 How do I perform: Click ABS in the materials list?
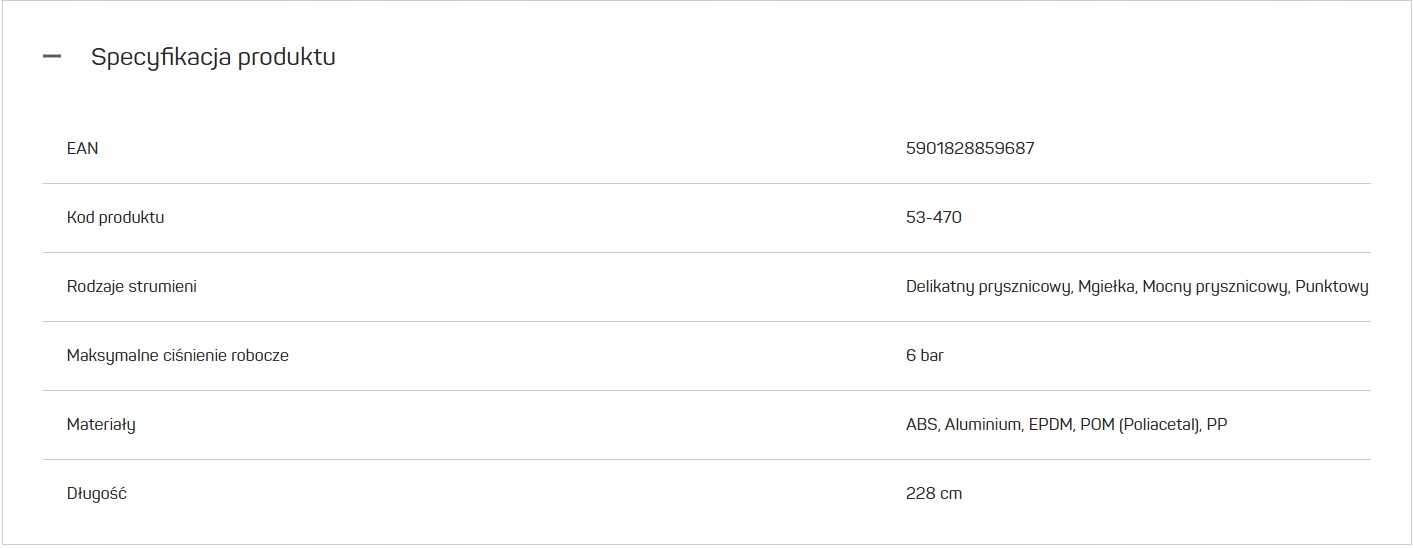coord(921,424)
